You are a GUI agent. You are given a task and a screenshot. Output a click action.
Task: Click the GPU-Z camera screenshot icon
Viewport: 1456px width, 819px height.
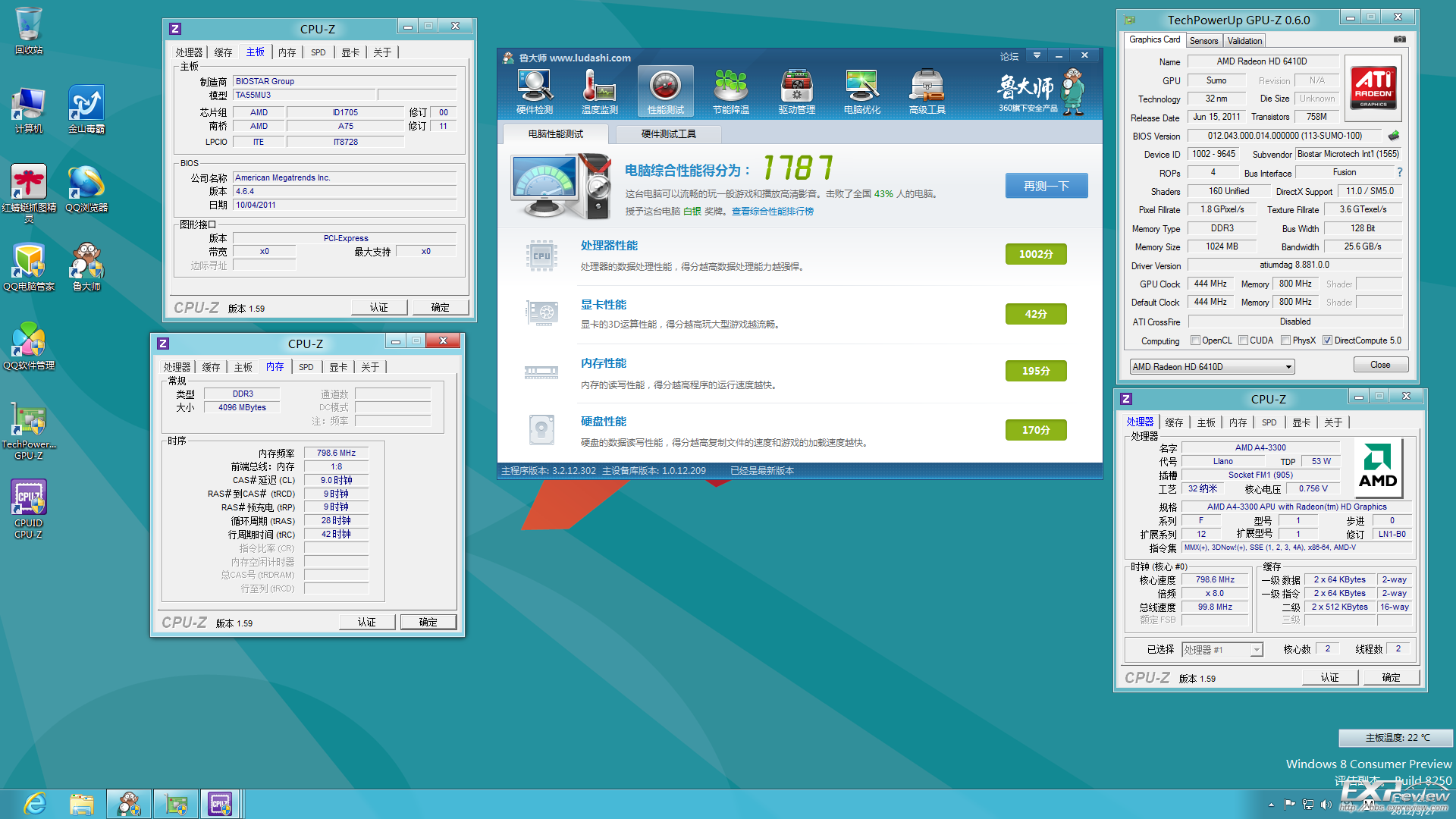(1400, 39)
